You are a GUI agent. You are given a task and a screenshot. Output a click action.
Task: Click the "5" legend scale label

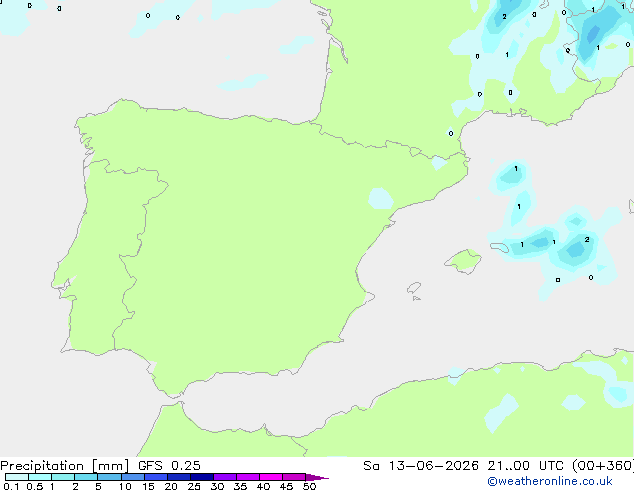[x=98, y=486]
